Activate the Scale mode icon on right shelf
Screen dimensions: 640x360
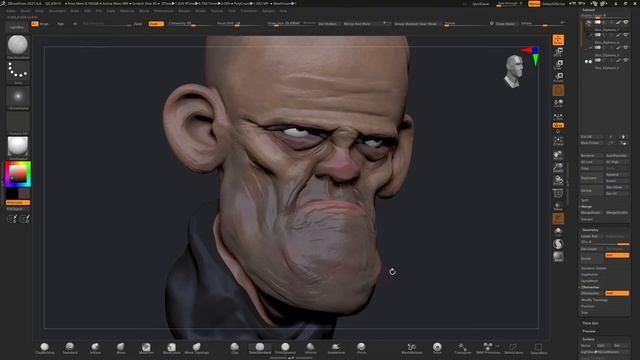pos(558,64)
